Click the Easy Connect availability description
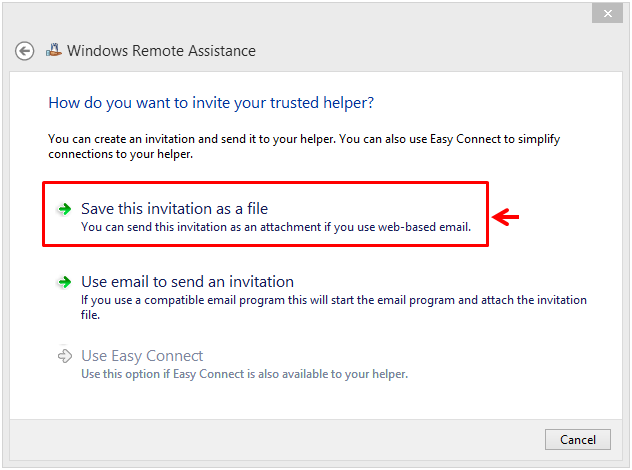632x470 pixels. (245, 374)
